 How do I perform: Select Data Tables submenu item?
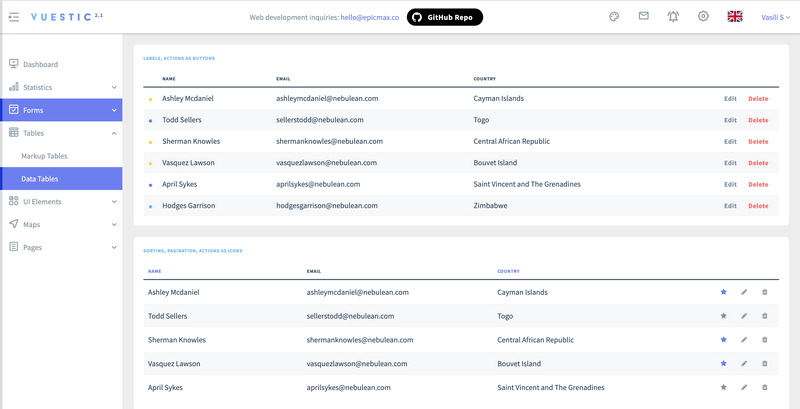[61, 178]
